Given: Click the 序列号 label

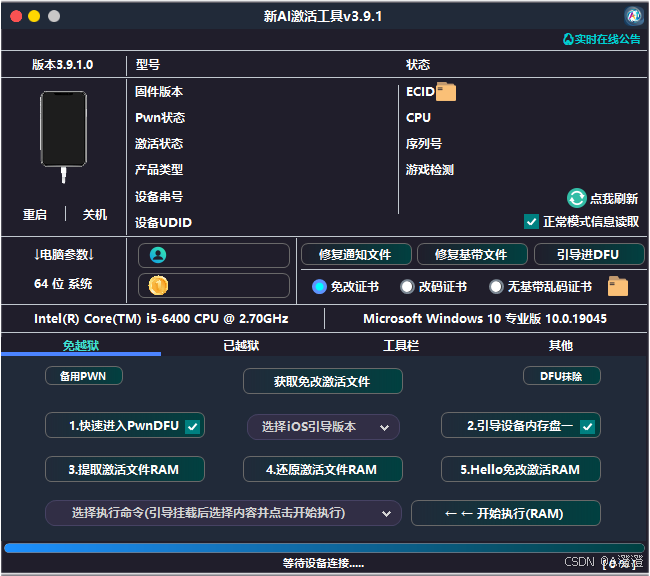Looking at the screenshot, I should pyautogui.click(x=424, y=143).
